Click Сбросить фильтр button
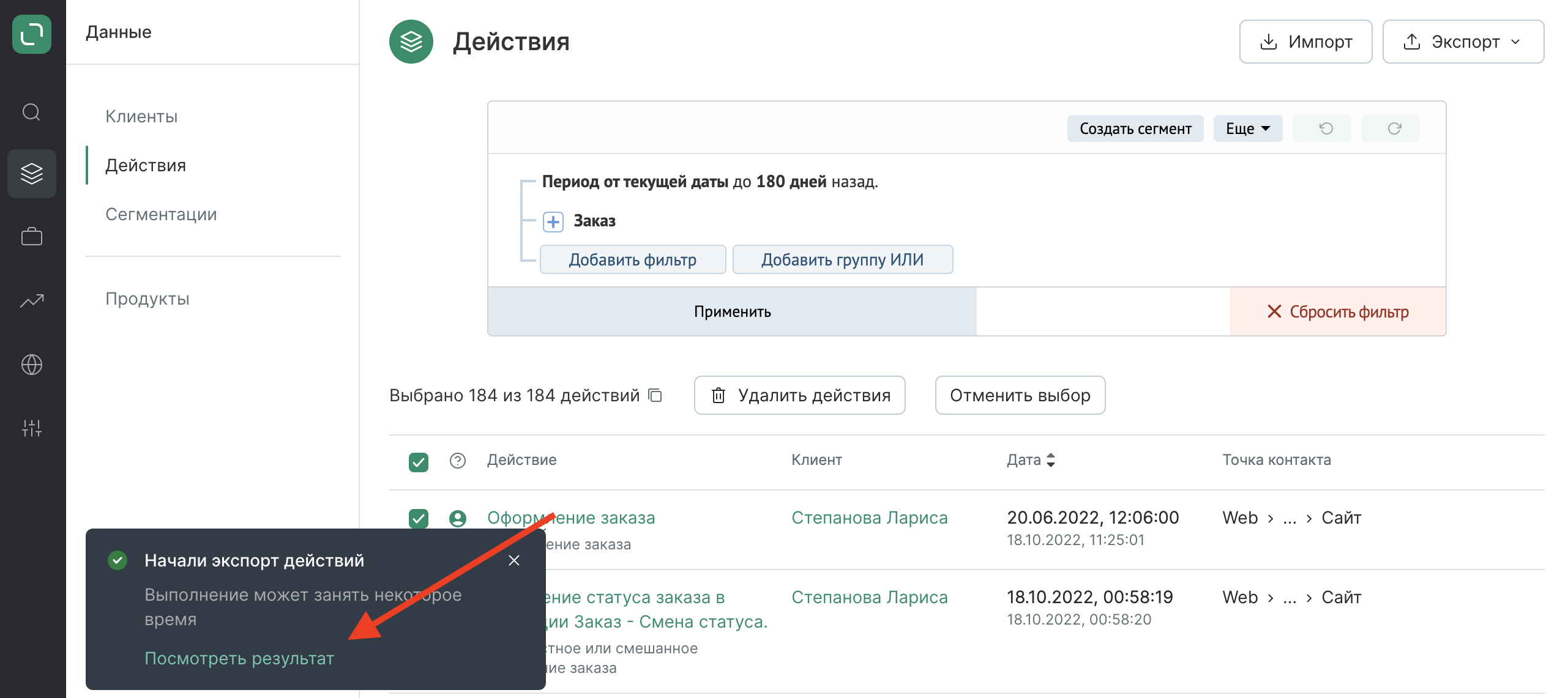The width and height of the screenshot is (1568, 698). [1338, 311]
